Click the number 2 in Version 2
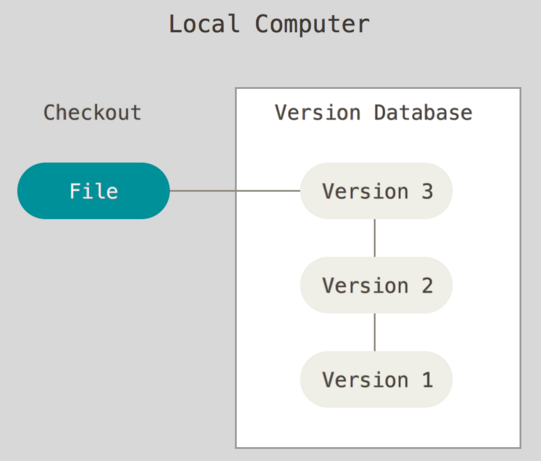The image size is (541, 461). [427, 285]
